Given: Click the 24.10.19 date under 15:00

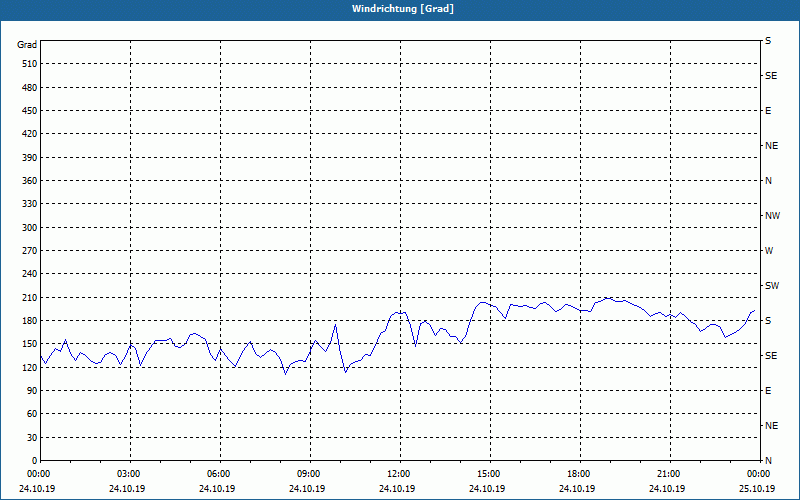Looking at the screenshot, I should pyautogui.click(x=487, y=488).
